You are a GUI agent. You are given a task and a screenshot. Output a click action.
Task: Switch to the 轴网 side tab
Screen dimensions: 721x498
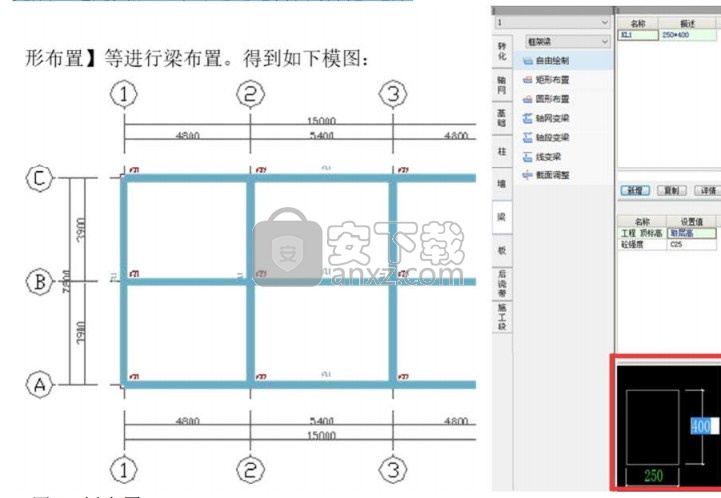coord(502,85)
